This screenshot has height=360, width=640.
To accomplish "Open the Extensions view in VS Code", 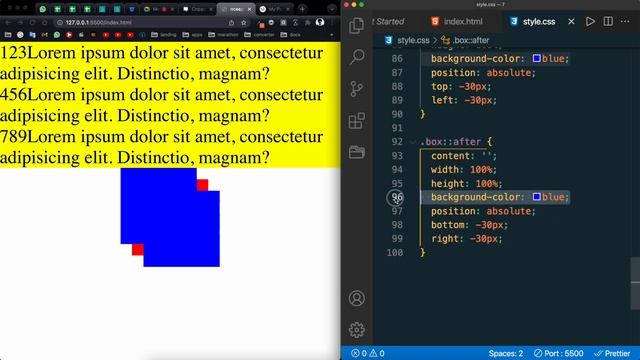I will [x=357, y=120].
